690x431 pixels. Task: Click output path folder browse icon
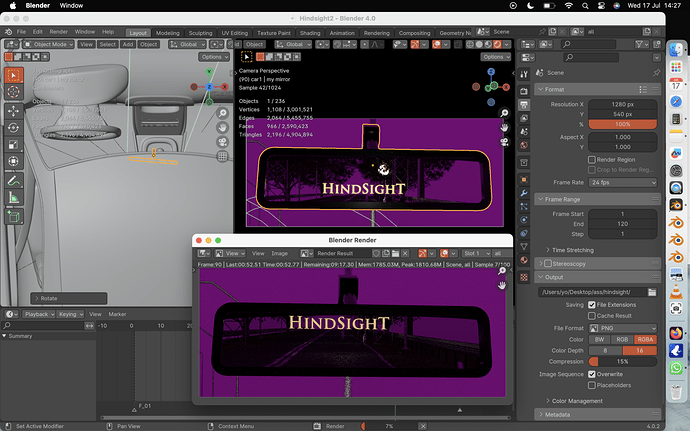click(x=652, y=292)
